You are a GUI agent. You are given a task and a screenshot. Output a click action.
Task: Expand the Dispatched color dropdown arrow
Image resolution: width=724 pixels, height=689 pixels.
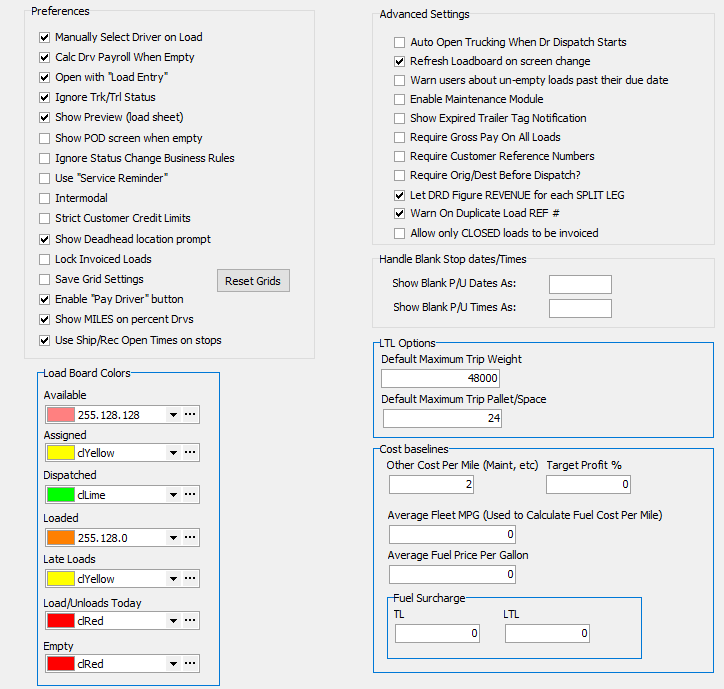[172, 494]
